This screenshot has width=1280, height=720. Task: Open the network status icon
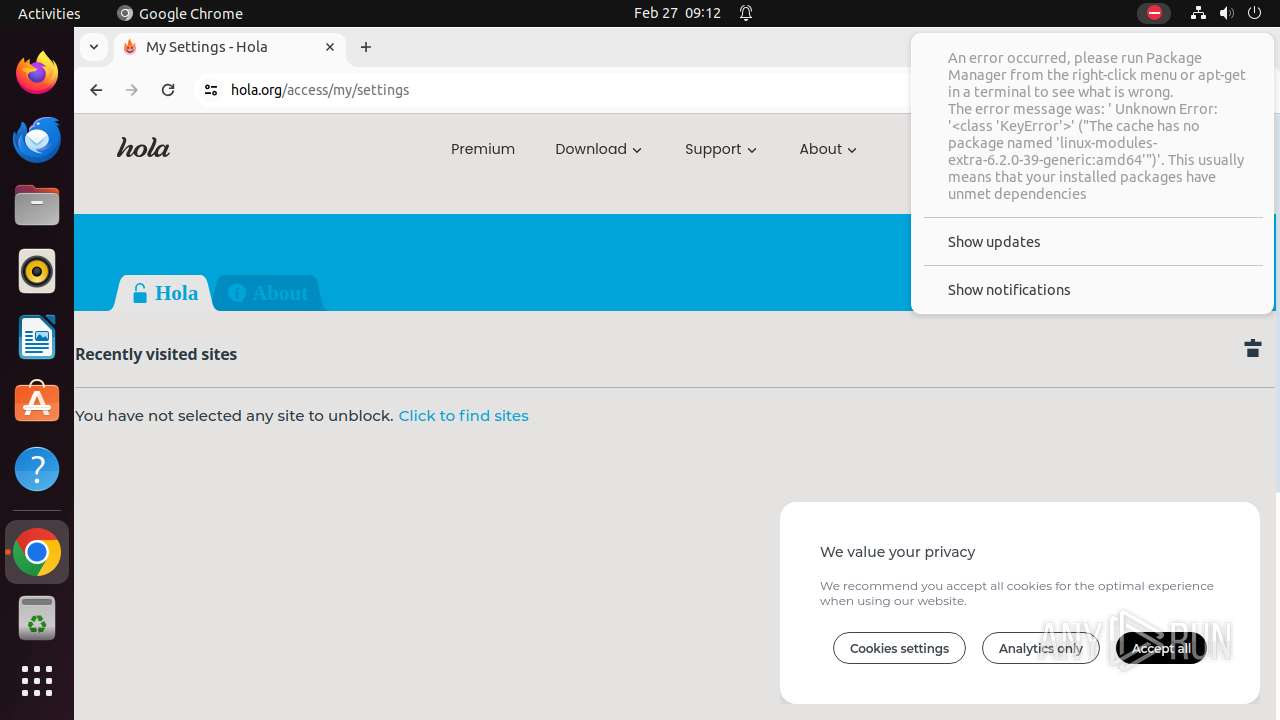(x=1198, y=13)
